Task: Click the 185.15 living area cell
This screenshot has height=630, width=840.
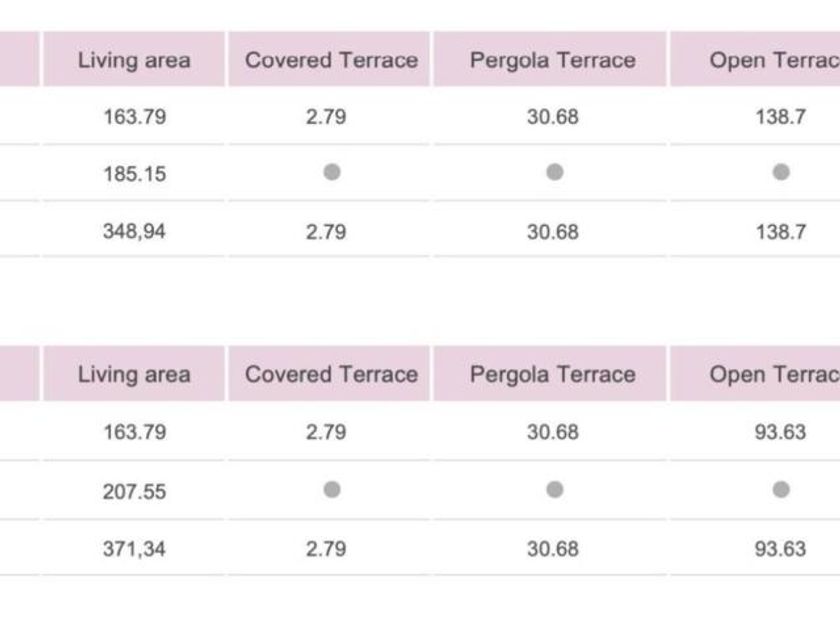Action: [x=134, y=174]
